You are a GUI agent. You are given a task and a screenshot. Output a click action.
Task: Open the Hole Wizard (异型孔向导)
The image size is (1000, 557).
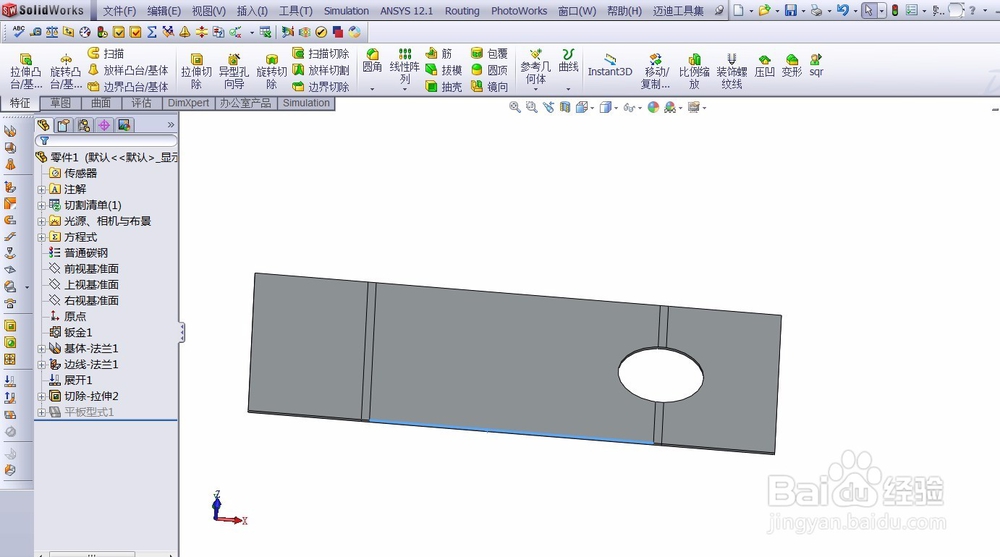pos(234,71)
